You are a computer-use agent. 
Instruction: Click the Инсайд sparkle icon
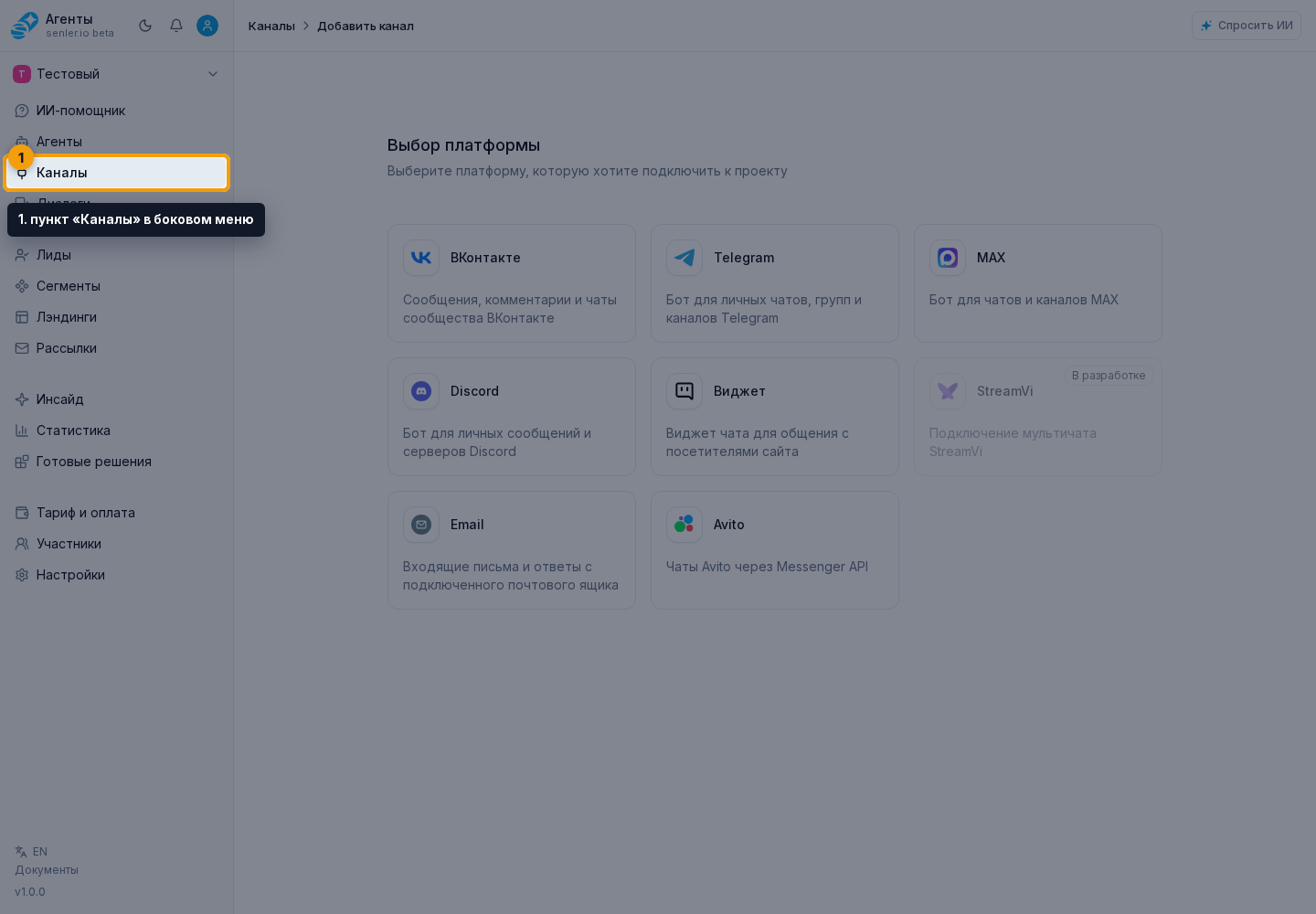click(x=22, y=399)
